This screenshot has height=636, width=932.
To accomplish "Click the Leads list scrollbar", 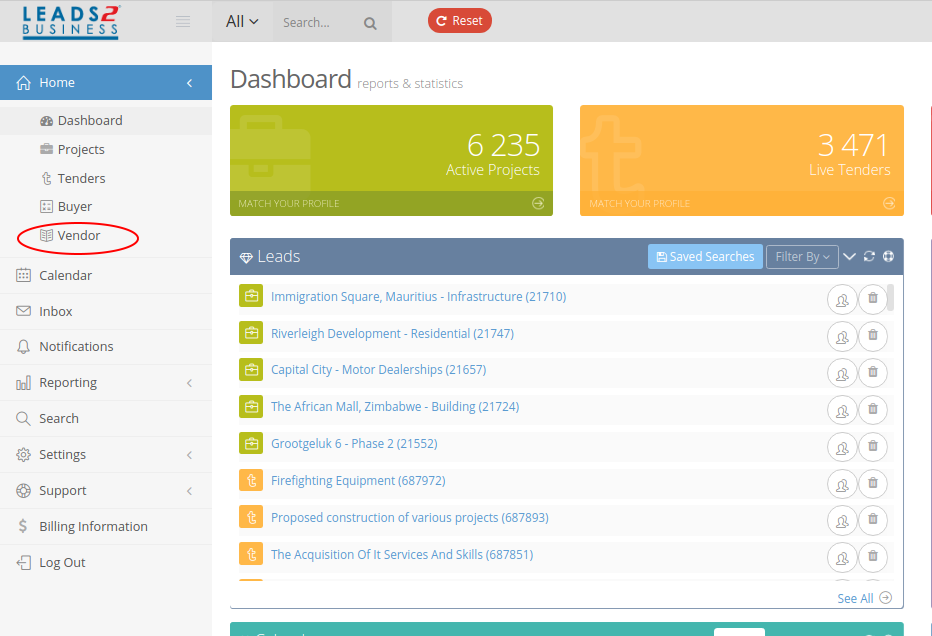I will tap(890, 297).
